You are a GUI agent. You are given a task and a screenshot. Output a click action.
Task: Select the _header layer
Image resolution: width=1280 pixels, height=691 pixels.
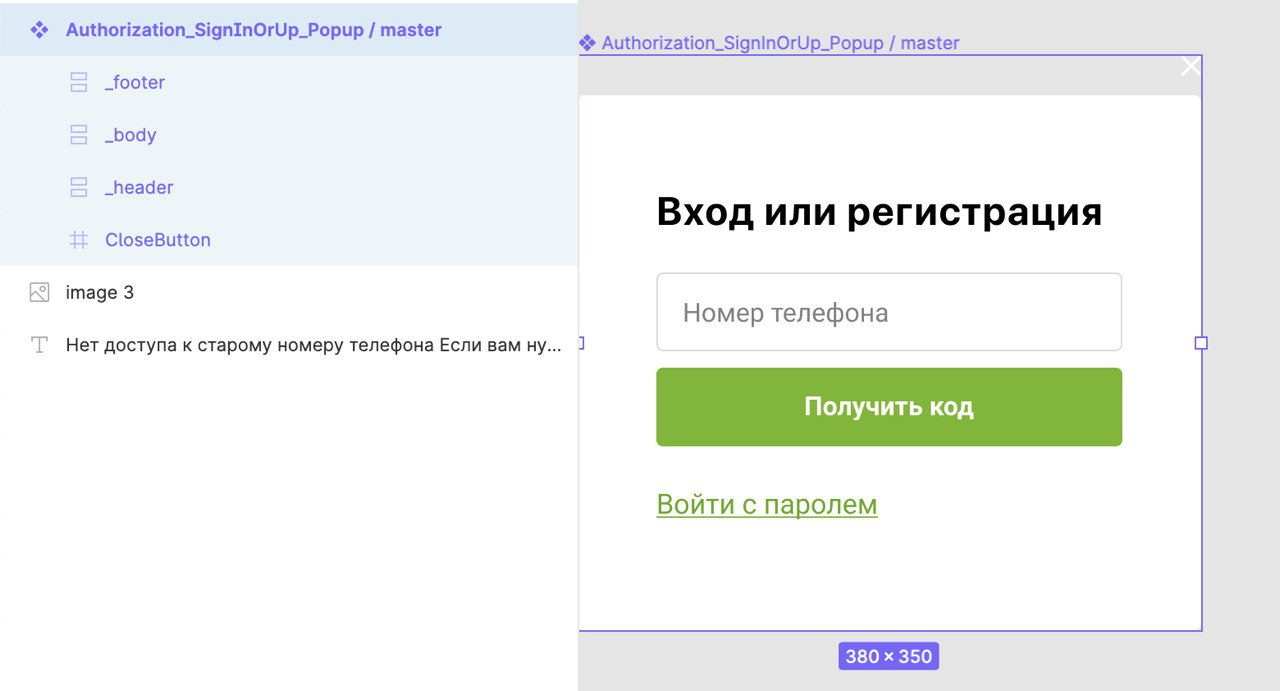click(x=289, y=187)
